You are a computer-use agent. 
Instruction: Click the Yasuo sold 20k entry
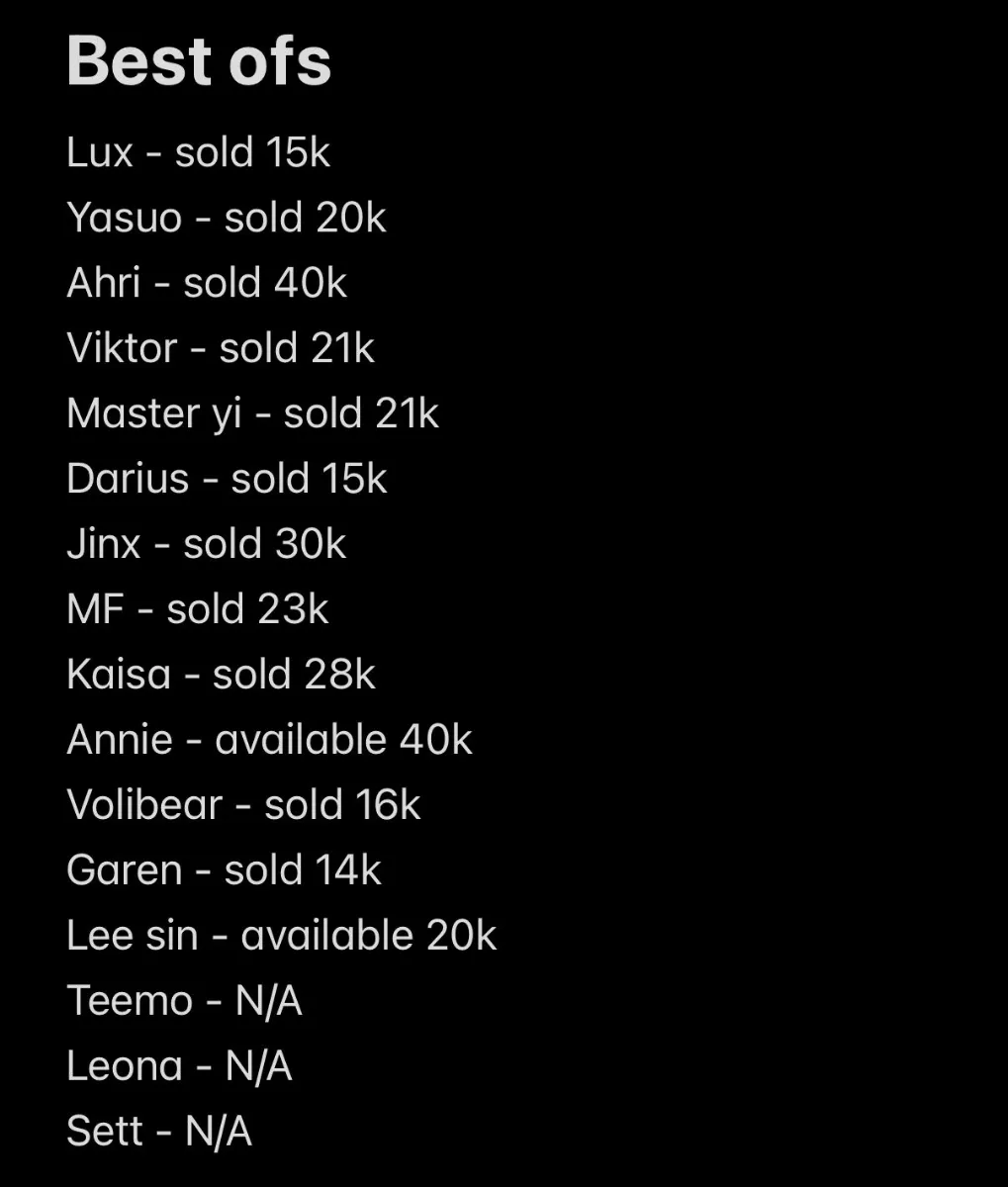coord(226,218)
